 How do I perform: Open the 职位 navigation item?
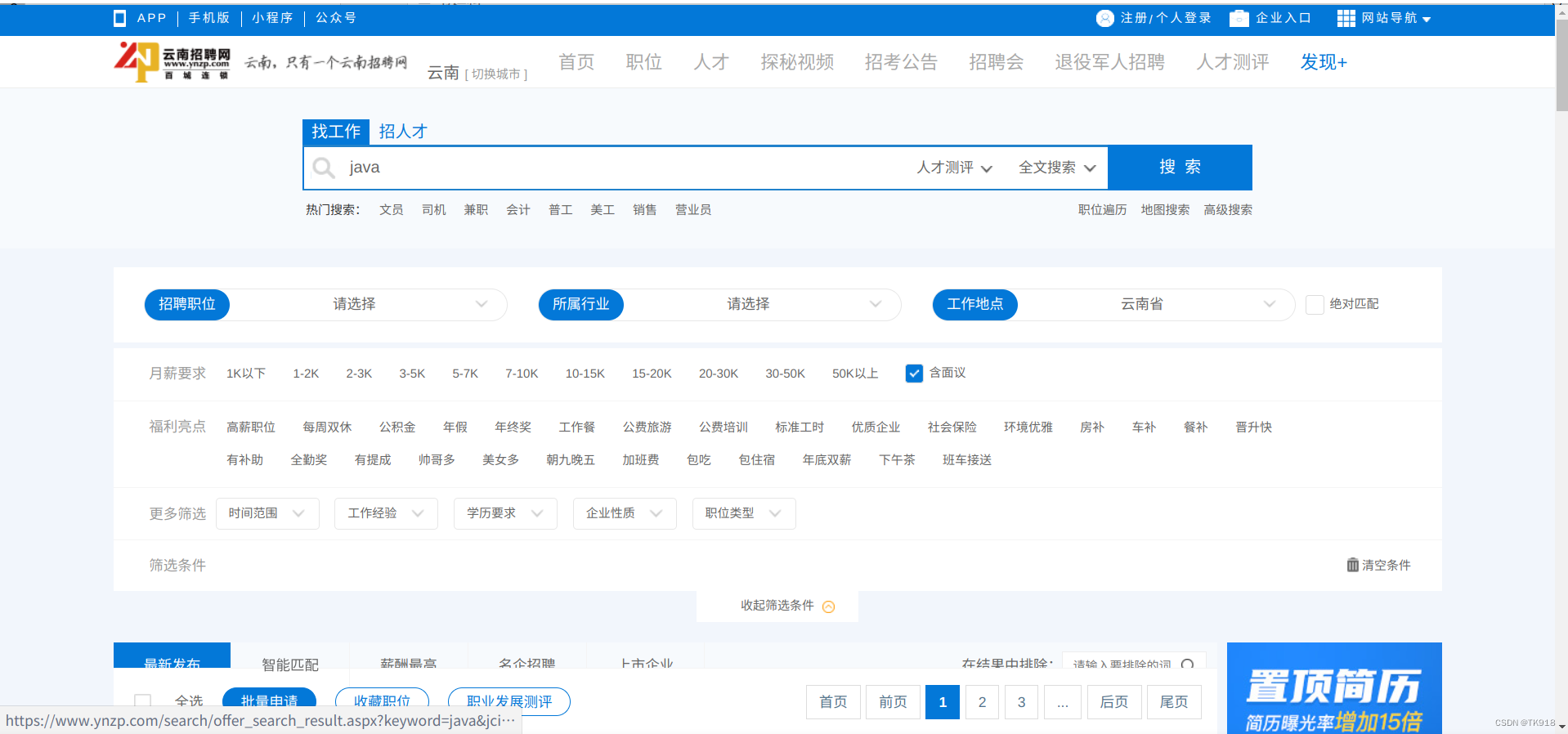point(644,62)
